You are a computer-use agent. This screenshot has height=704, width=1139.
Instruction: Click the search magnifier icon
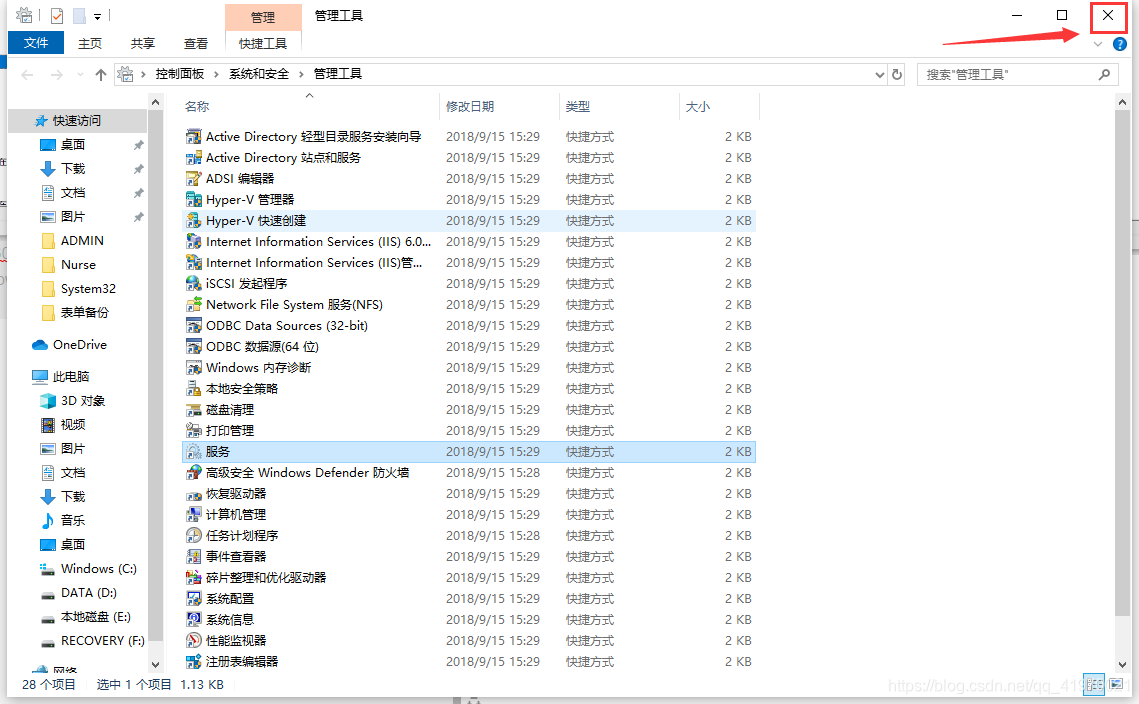[1104, 74]
